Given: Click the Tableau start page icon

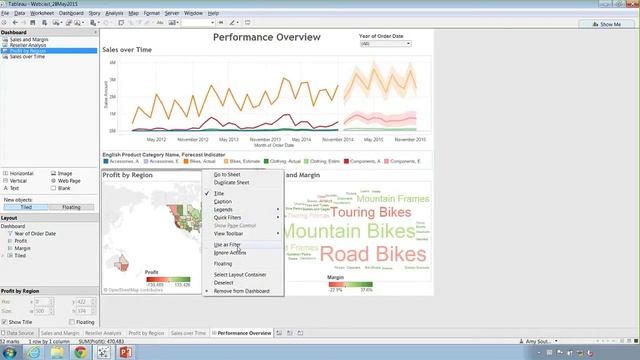Looking at the screenshot, I should click(x=4, y=23).
